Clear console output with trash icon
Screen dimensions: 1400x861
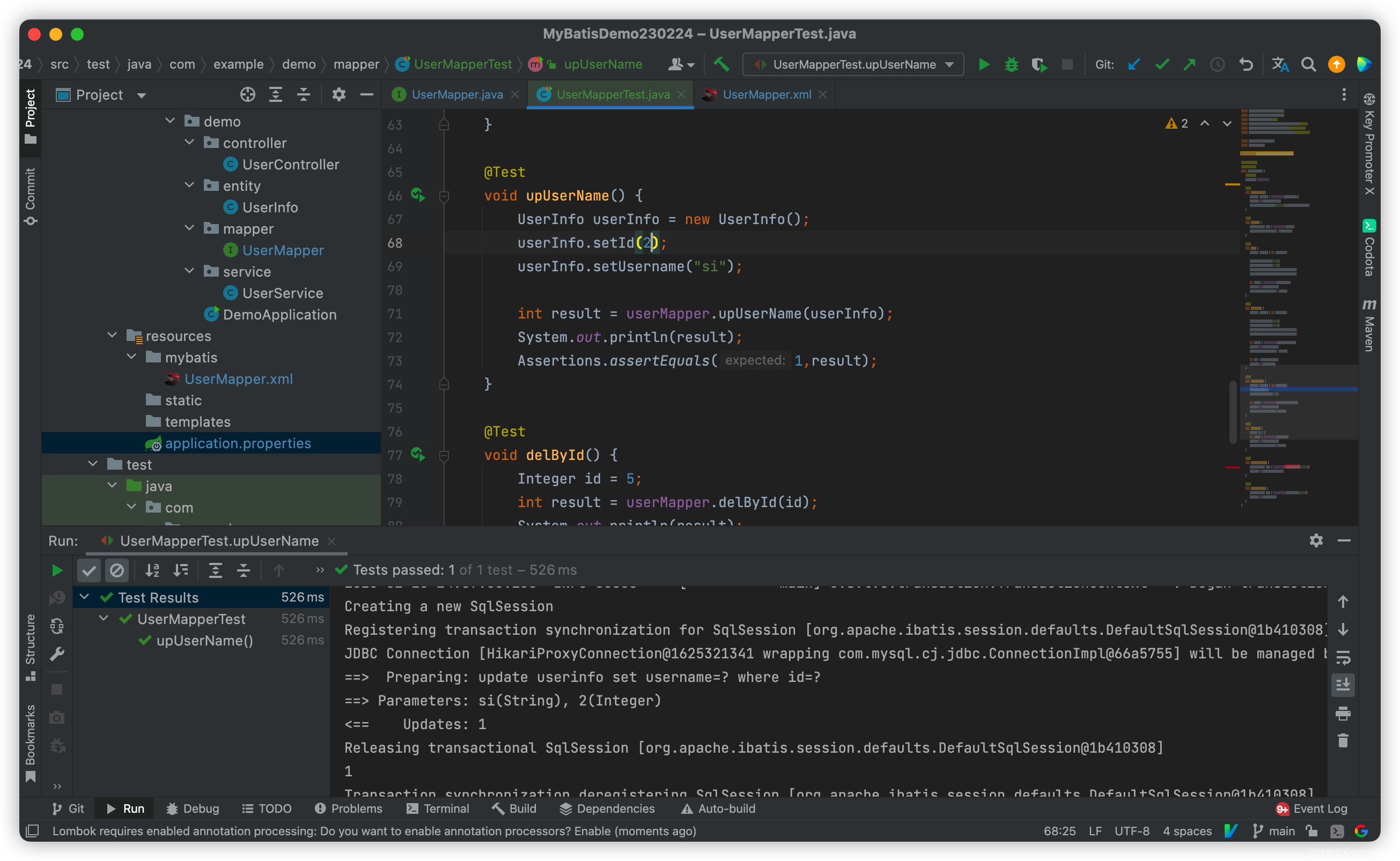tap(1343, 740)
